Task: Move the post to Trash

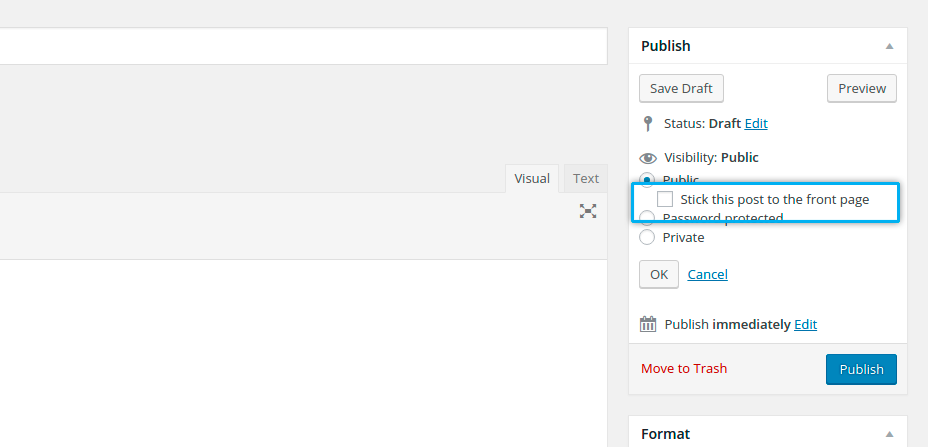Action: click(684, 369)
